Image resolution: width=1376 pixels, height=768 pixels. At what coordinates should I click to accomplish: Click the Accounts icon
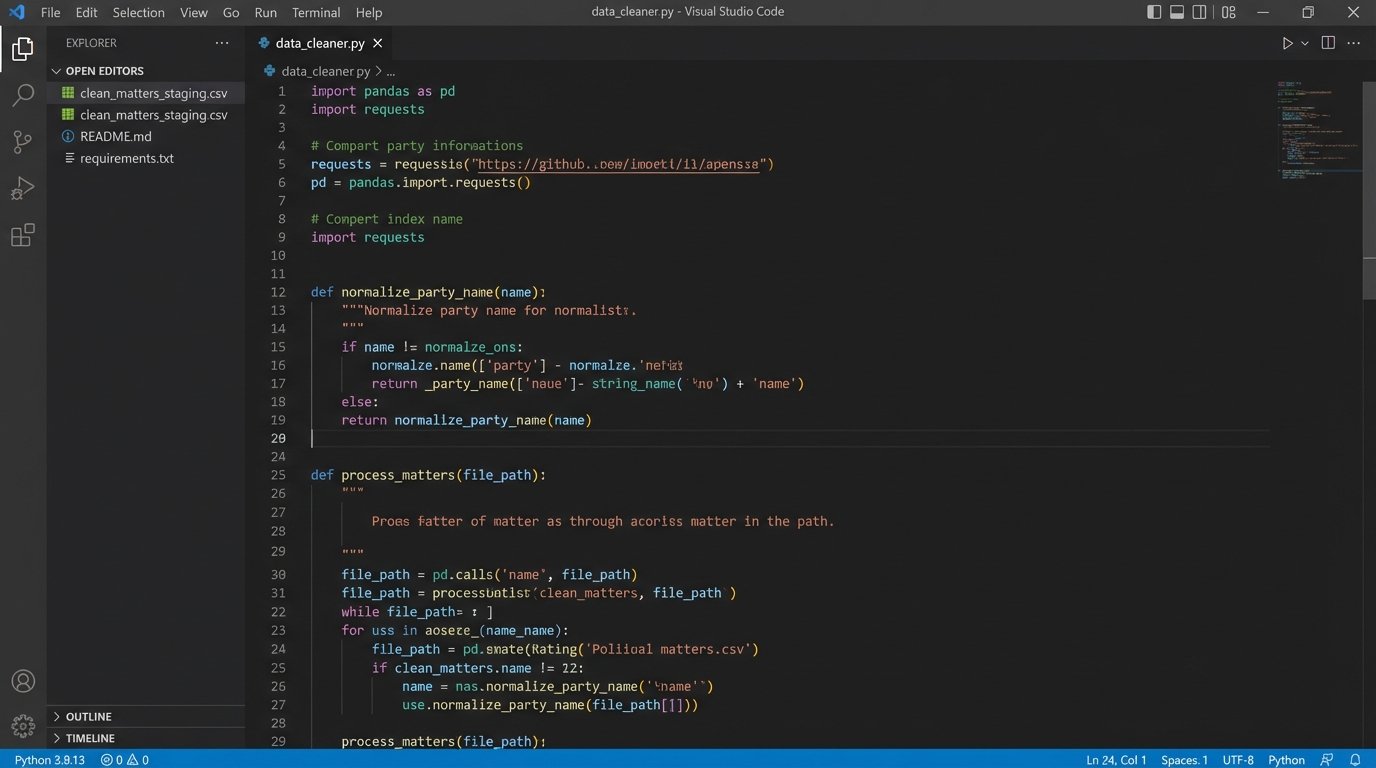coord(22,681)
